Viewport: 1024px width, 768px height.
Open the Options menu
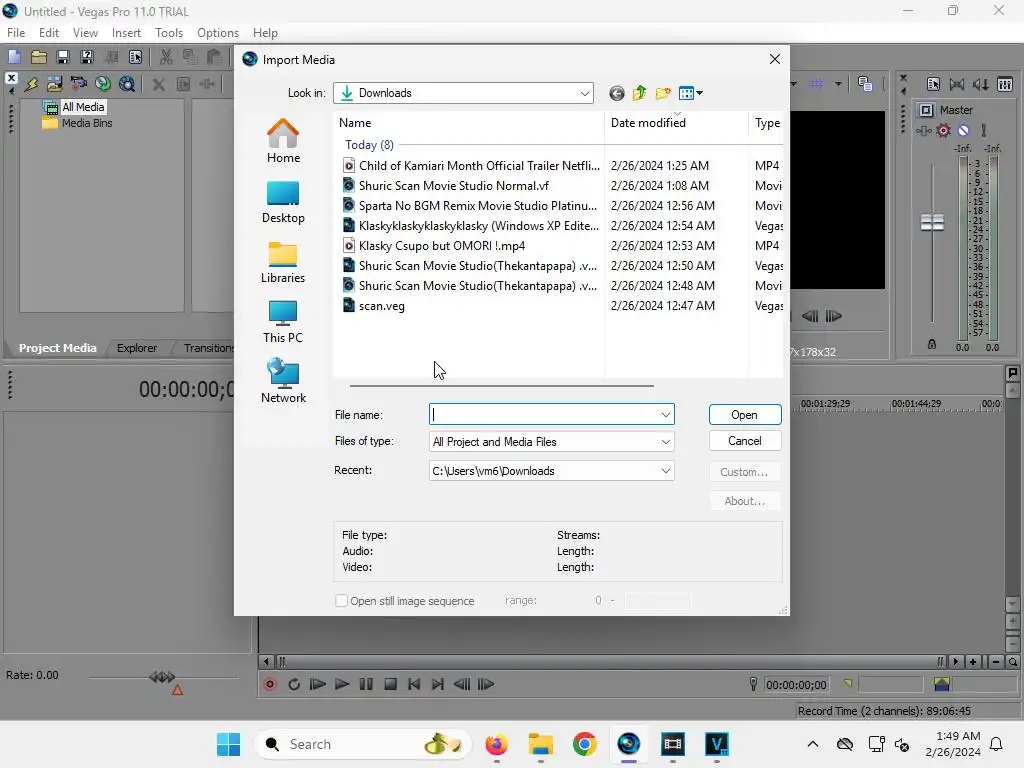click(x=218, y=33)
